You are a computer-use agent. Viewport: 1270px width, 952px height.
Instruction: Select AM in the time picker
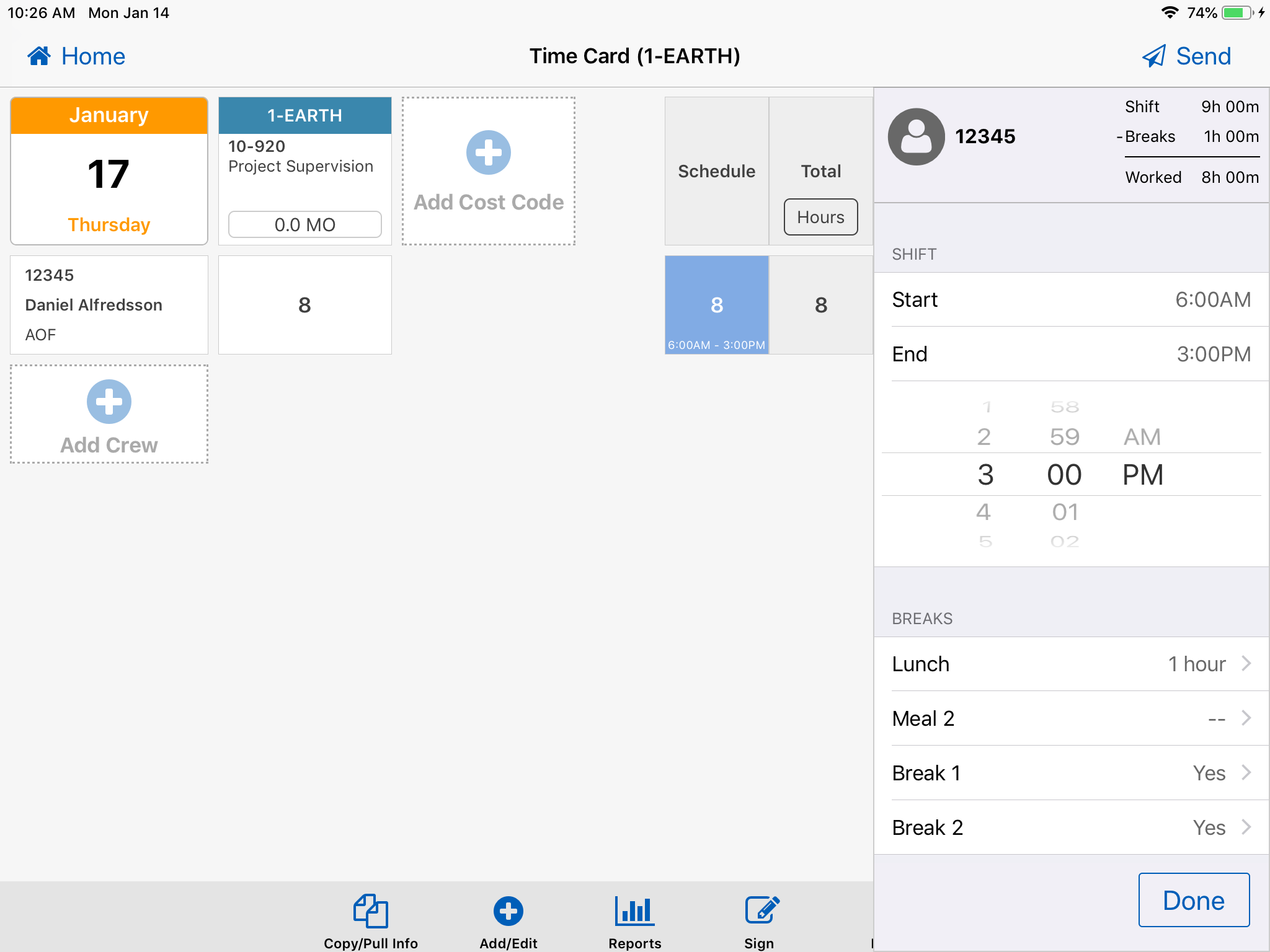(1142, 437)
